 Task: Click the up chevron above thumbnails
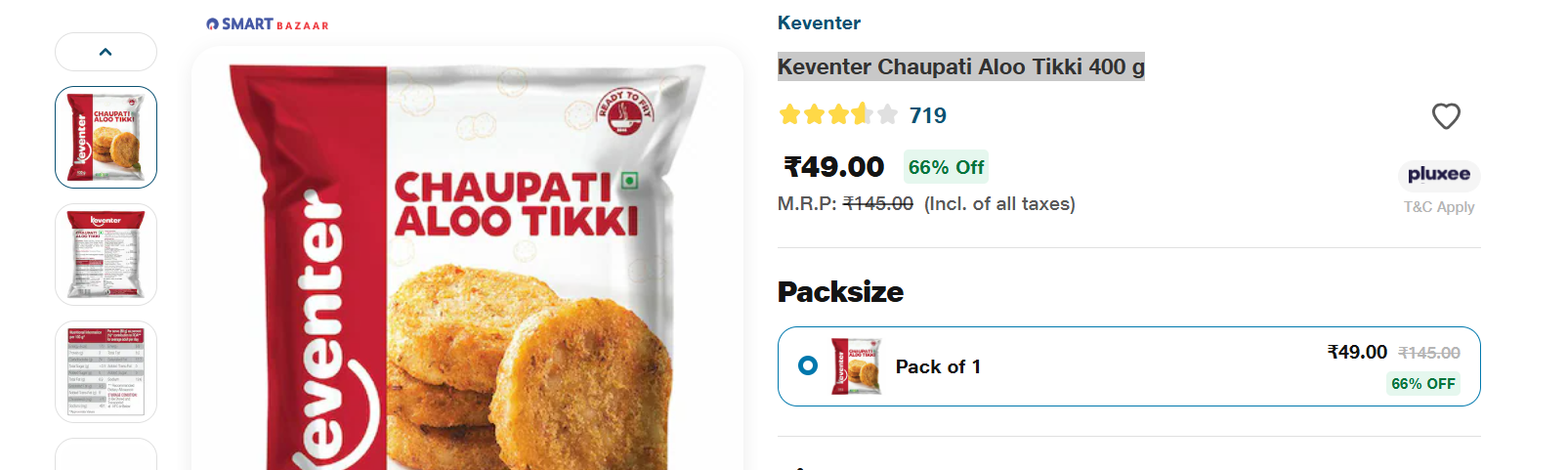pos(106,52)
